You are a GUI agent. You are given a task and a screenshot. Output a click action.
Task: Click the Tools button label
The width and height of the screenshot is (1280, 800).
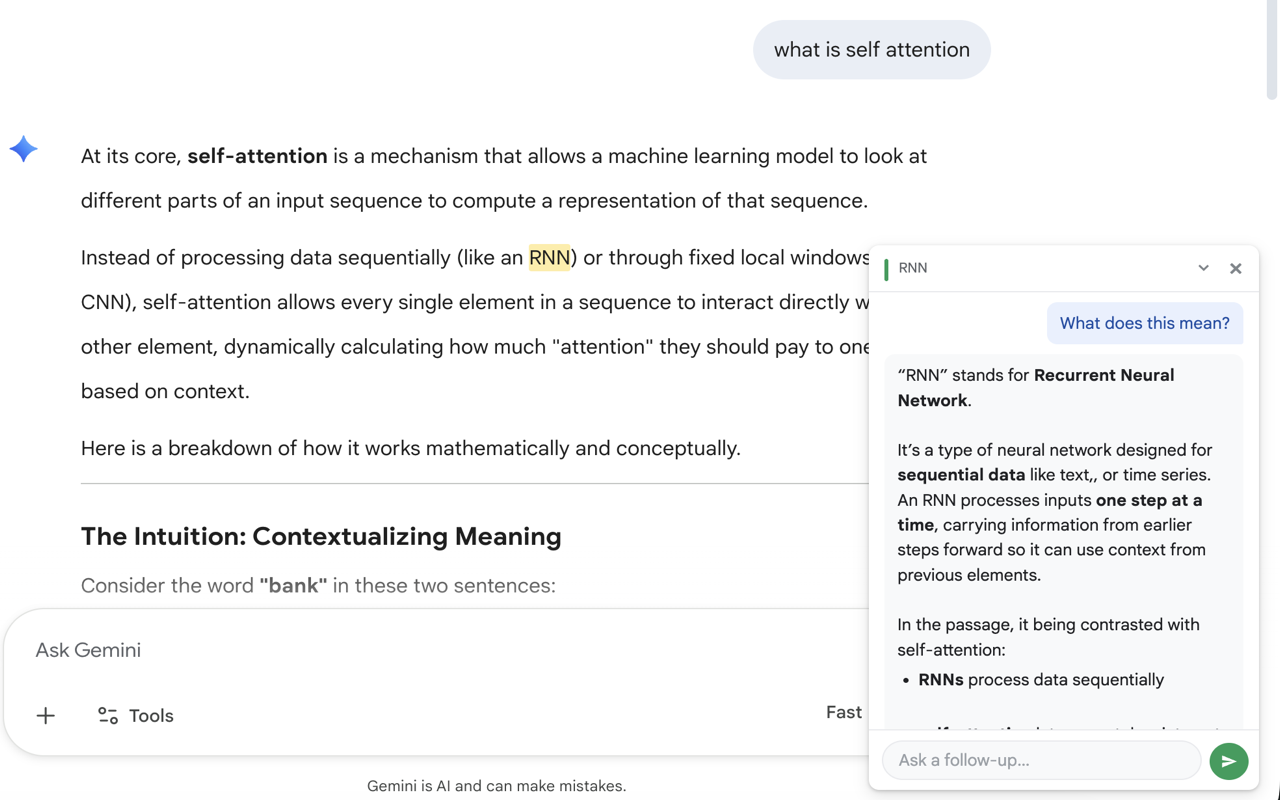pos(152,716)
